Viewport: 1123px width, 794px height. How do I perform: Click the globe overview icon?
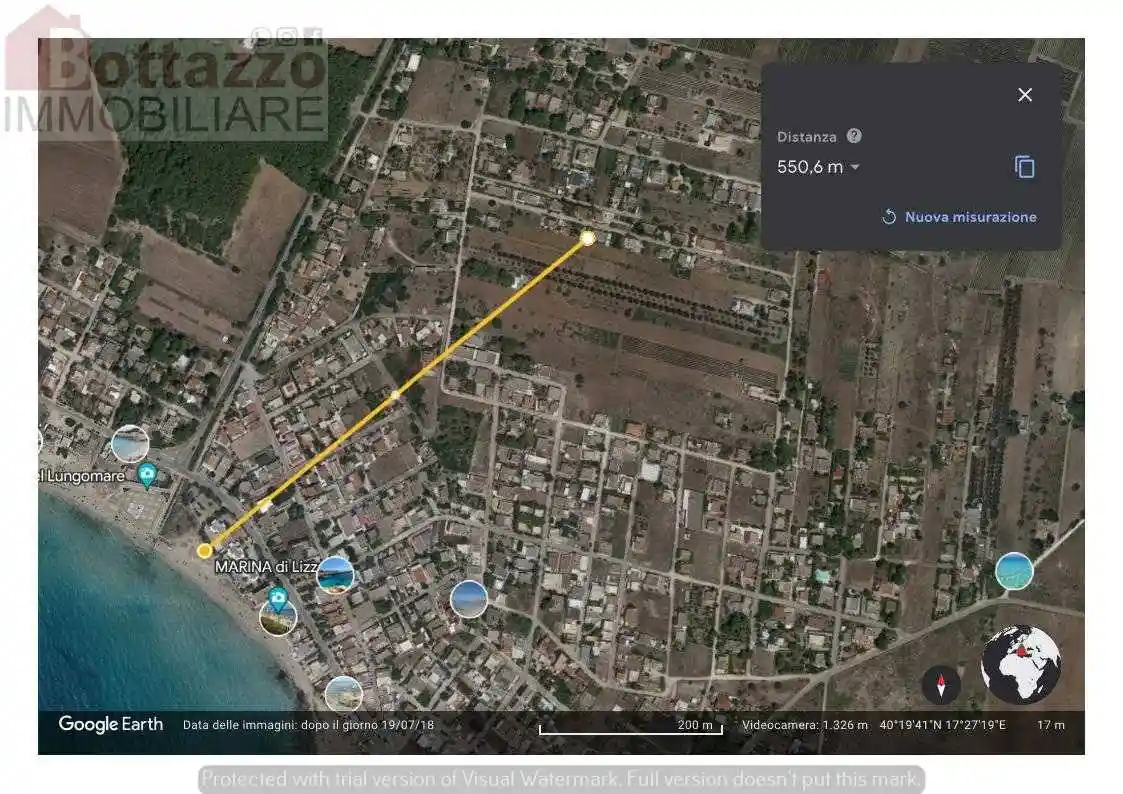click(x=1020, y=664)
